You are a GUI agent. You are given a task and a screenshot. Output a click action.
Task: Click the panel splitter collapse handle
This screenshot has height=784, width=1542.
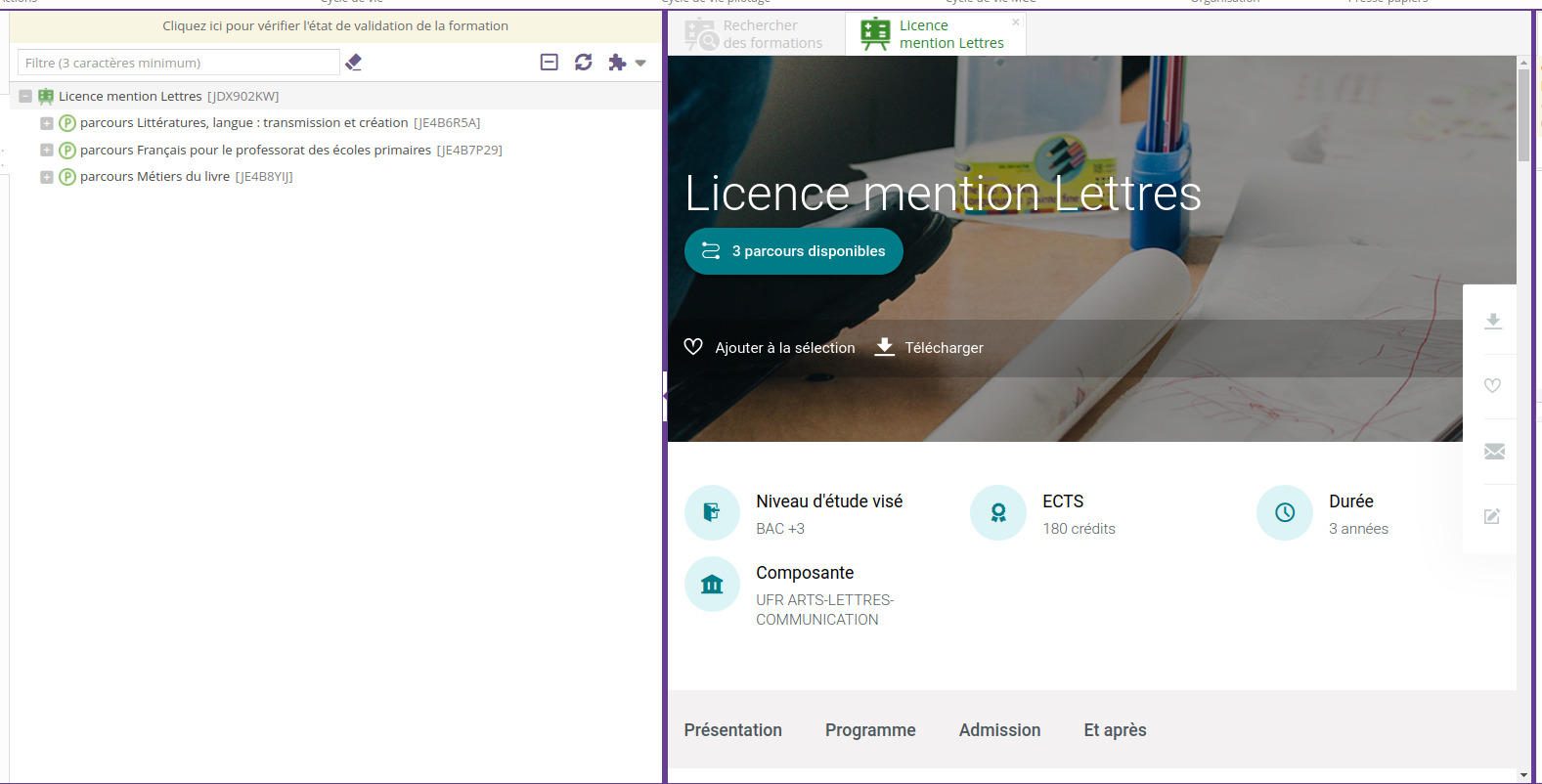[x=665, y=396]
